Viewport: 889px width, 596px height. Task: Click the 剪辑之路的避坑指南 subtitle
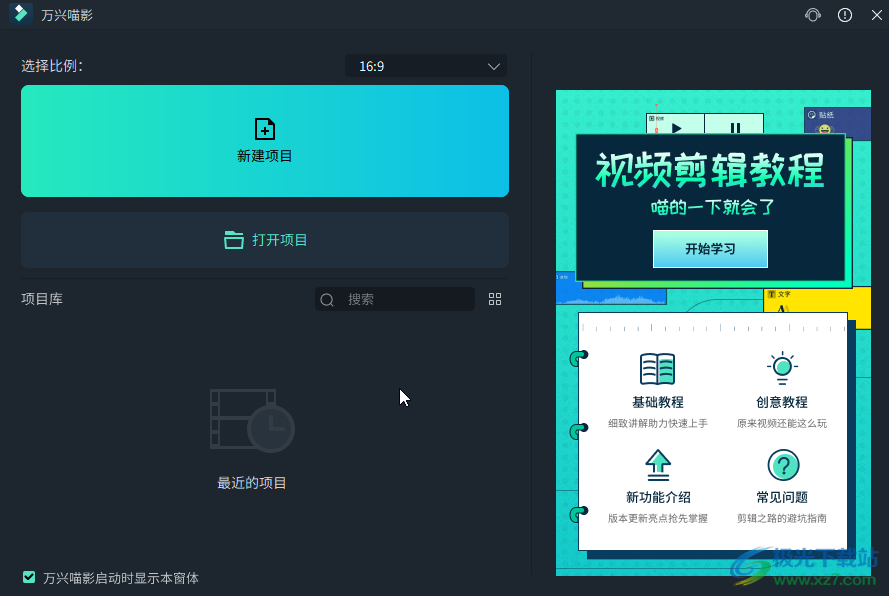[x=782, y=518]
